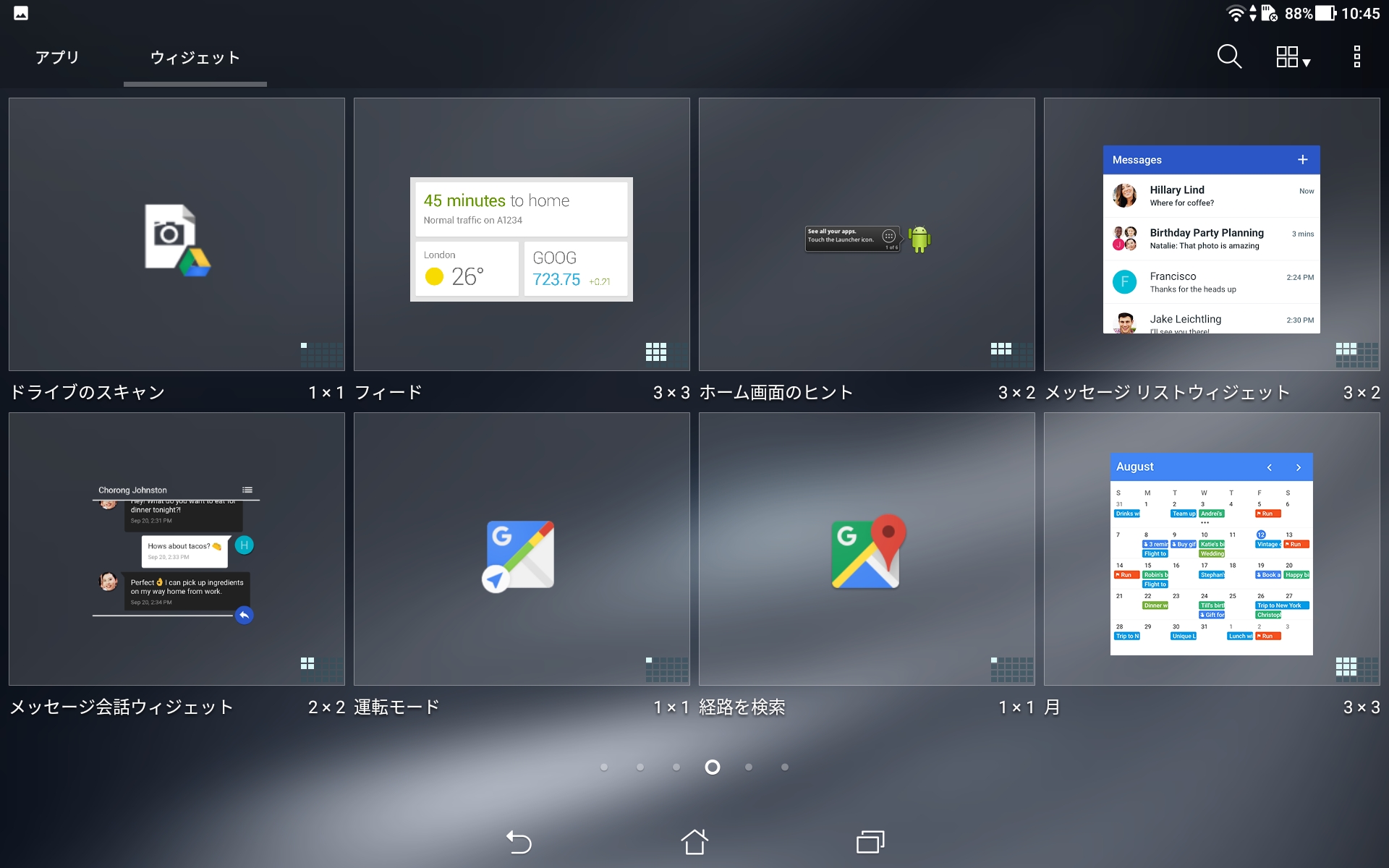Click the previous month arrow in calendar preview

pos(1270,467)
